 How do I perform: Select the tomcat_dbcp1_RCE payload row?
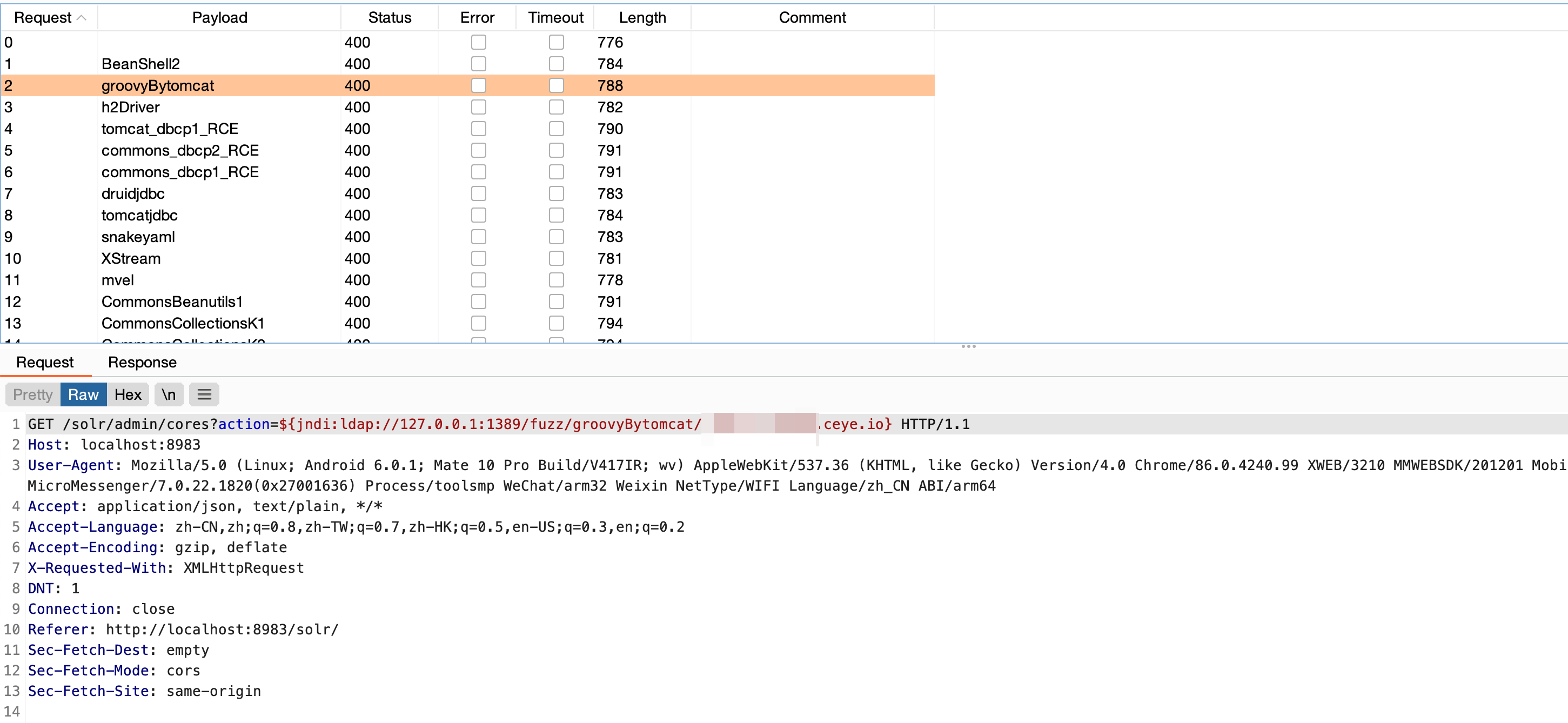point(169,129)
